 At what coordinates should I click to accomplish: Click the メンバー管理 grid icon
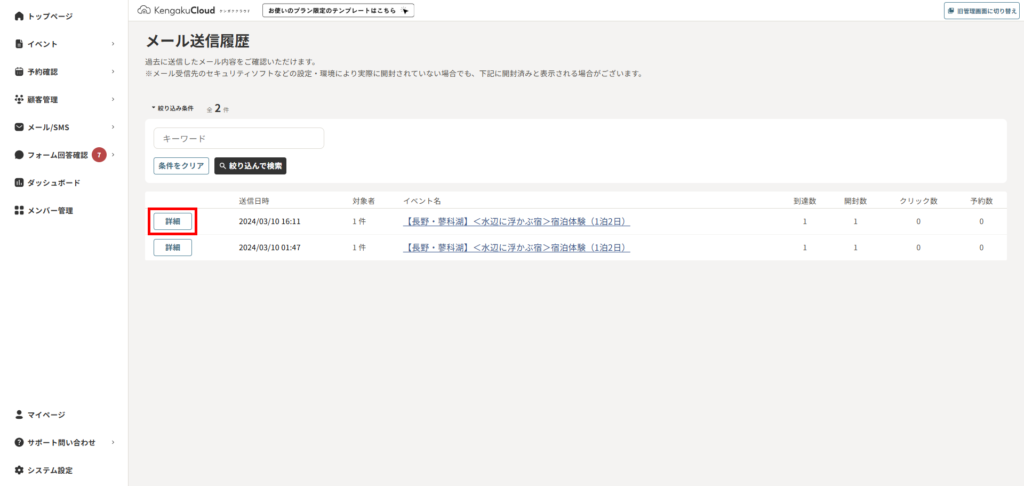tap(19, 211)
